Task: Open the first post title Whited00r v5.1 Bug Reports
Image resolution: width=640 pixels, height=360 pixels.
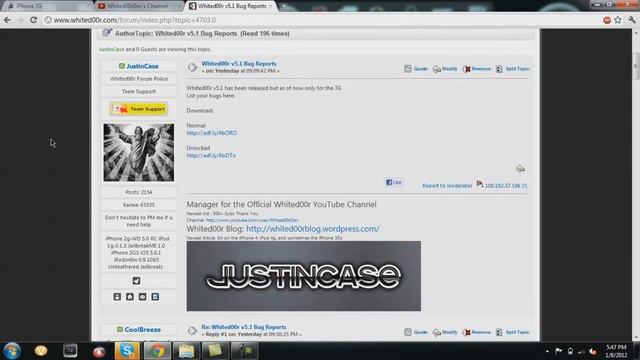Action: click(239, 64)
